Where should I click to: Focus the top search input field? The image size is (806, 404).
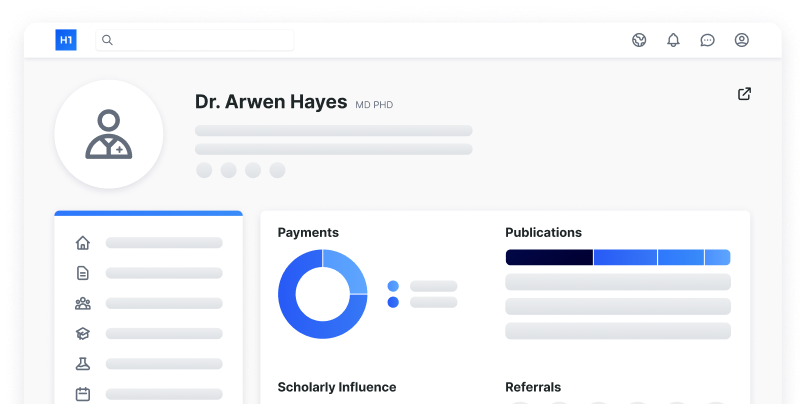click(x=195, y=40)
